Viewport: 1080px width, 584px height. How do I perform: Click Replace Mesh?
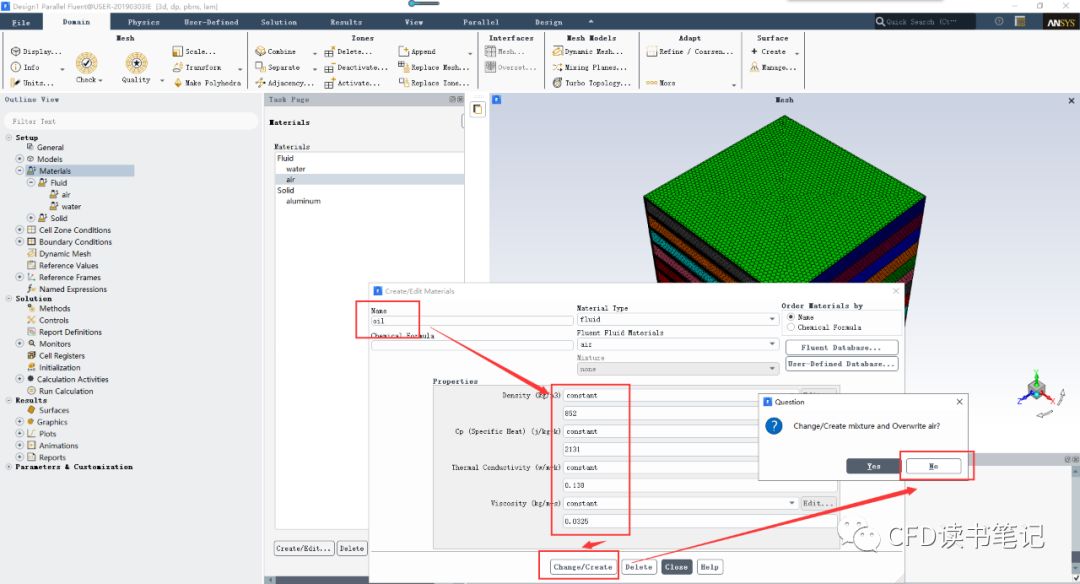pos(434,67)
